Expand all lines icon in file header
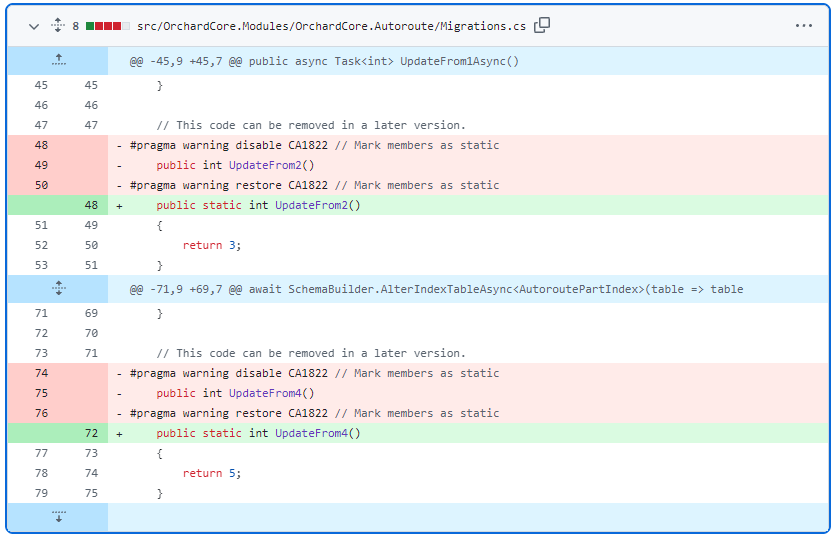834x537 pixels. point(57,25)
